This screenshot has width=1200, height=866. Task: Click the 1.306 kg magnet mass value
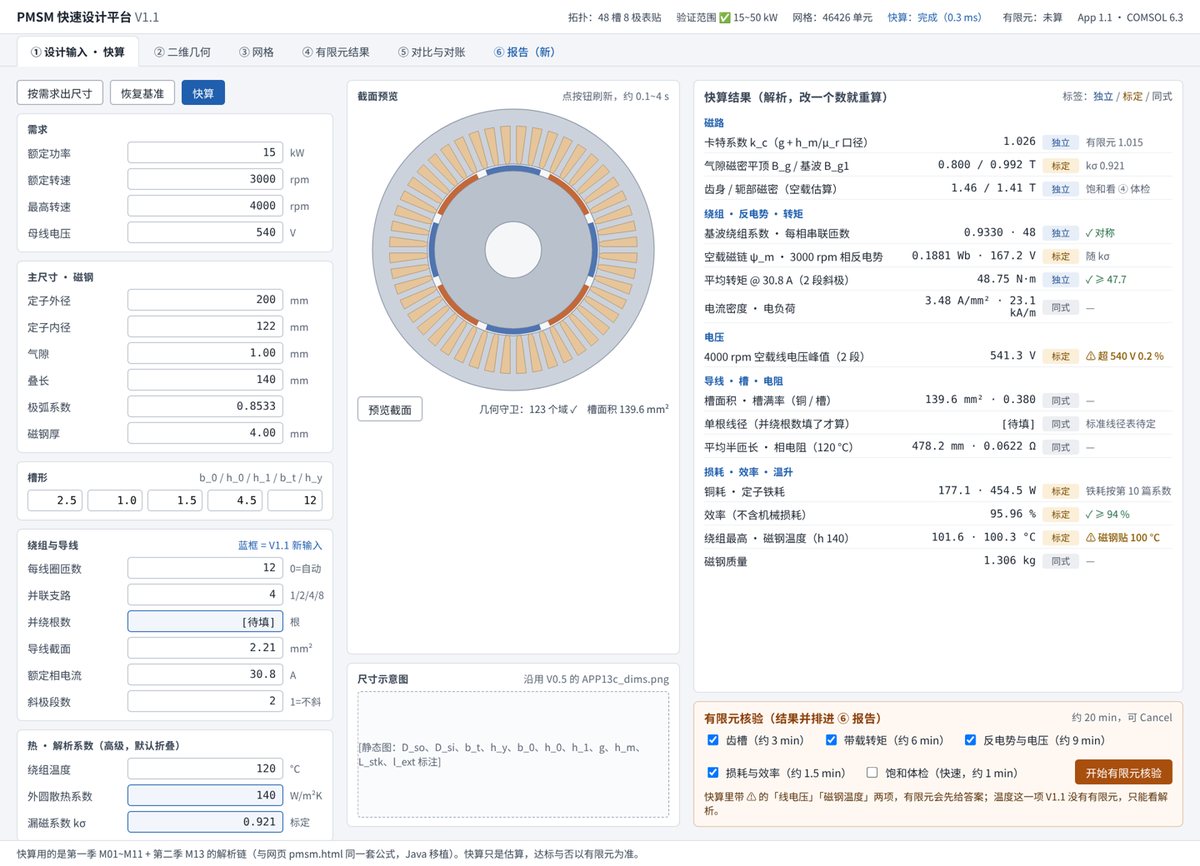[1010, 562]
